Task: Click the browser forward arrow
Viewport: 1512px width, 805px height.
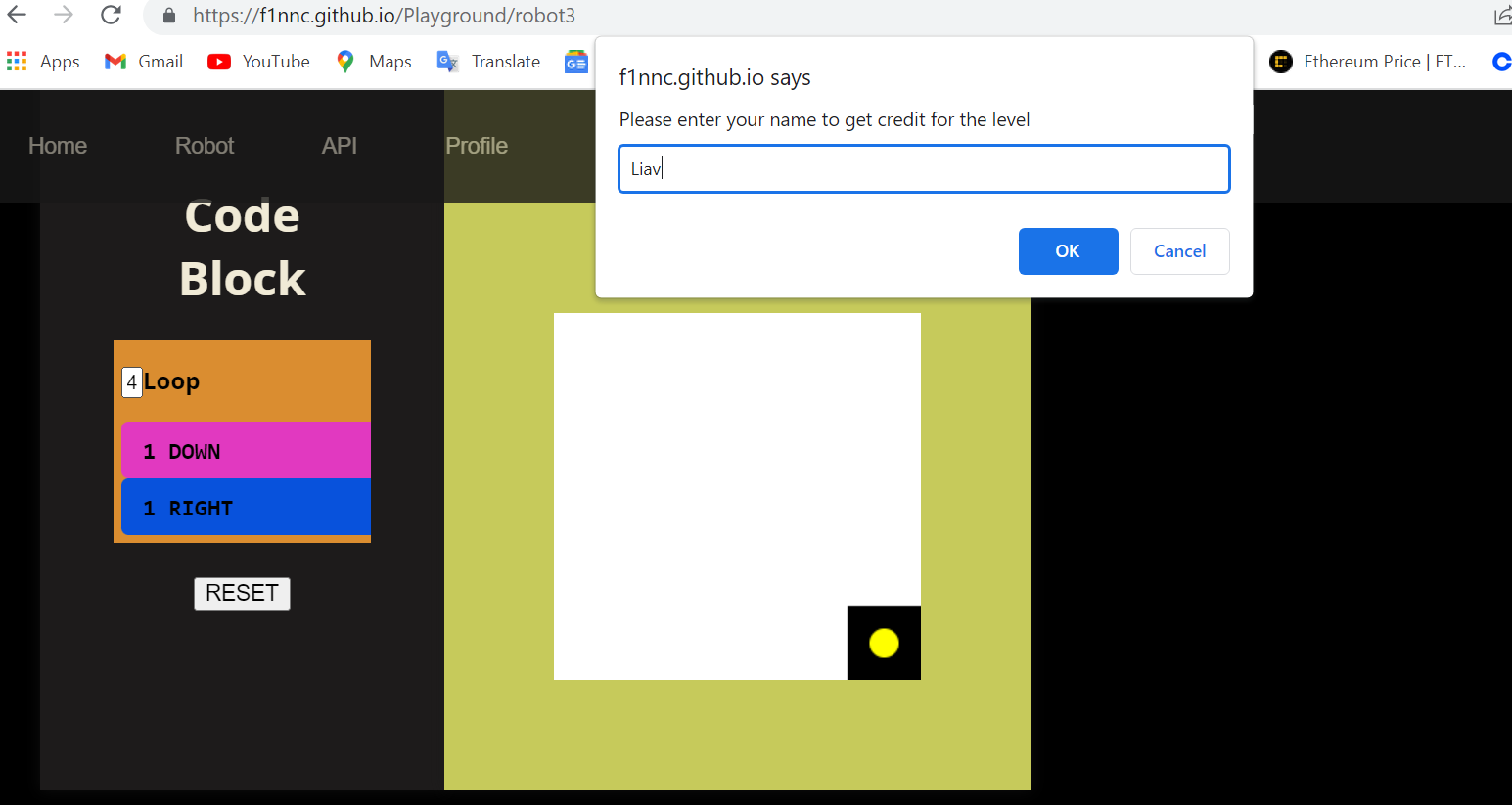Action: (64, 15)
